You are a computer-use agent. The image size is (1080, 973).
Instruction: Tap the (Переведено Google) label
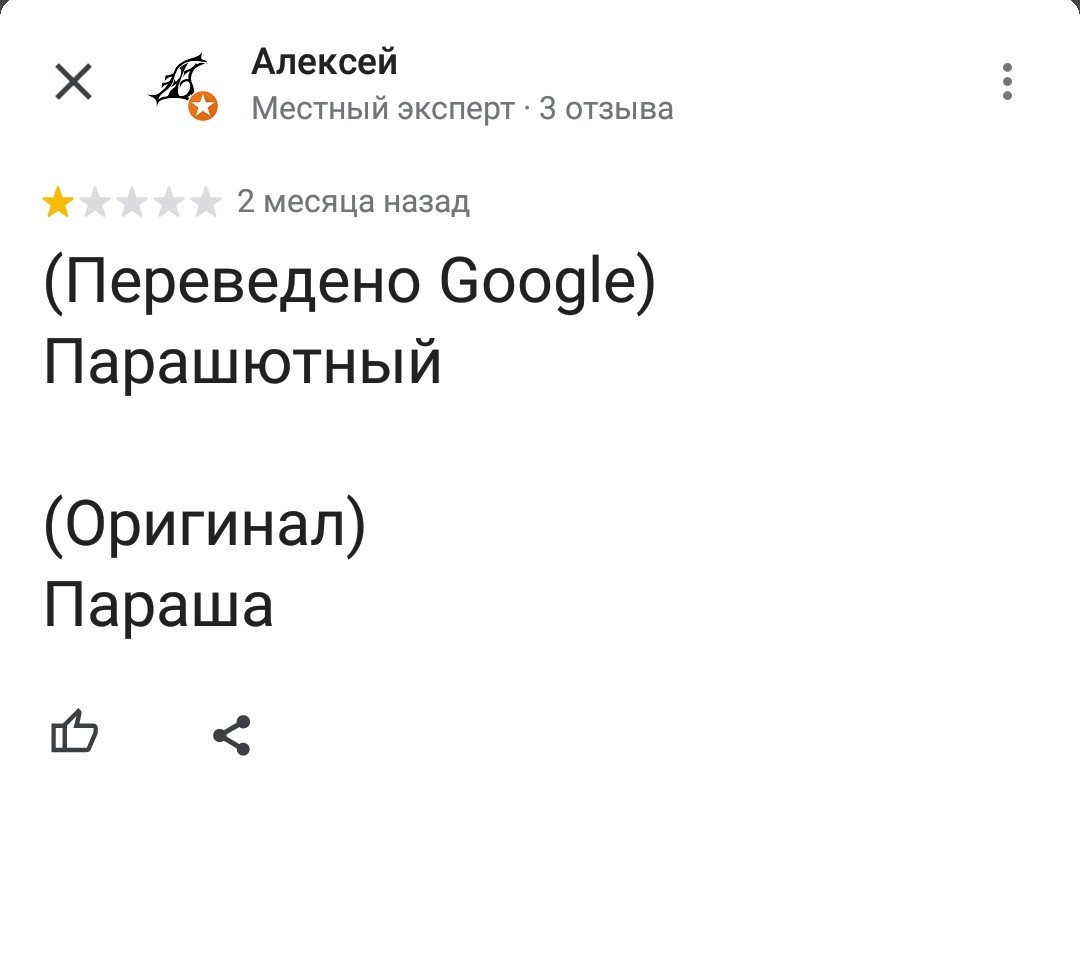click(349, 282)
